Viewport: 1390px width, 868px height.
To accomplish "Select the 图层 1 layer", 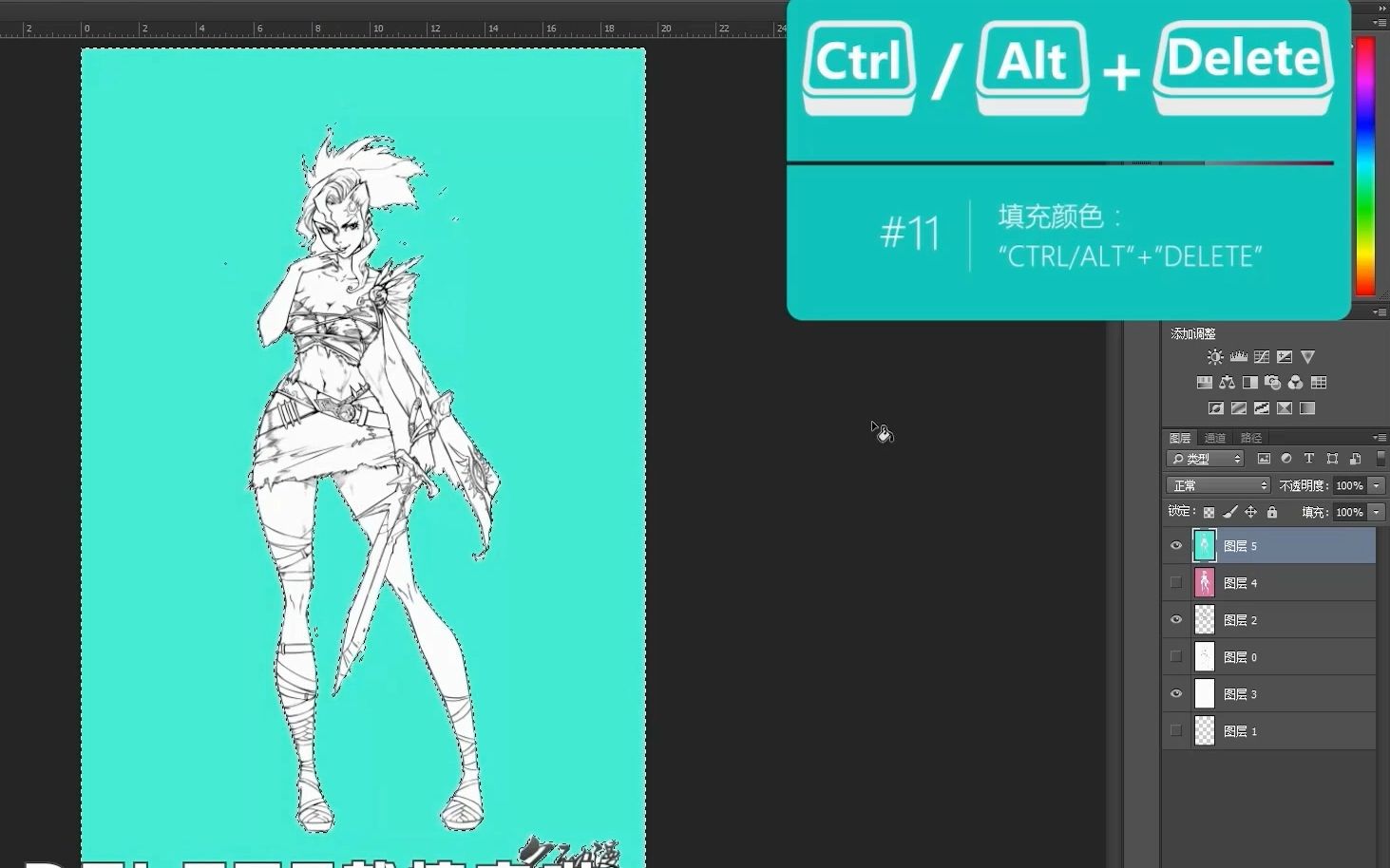I will (1271, 731).
